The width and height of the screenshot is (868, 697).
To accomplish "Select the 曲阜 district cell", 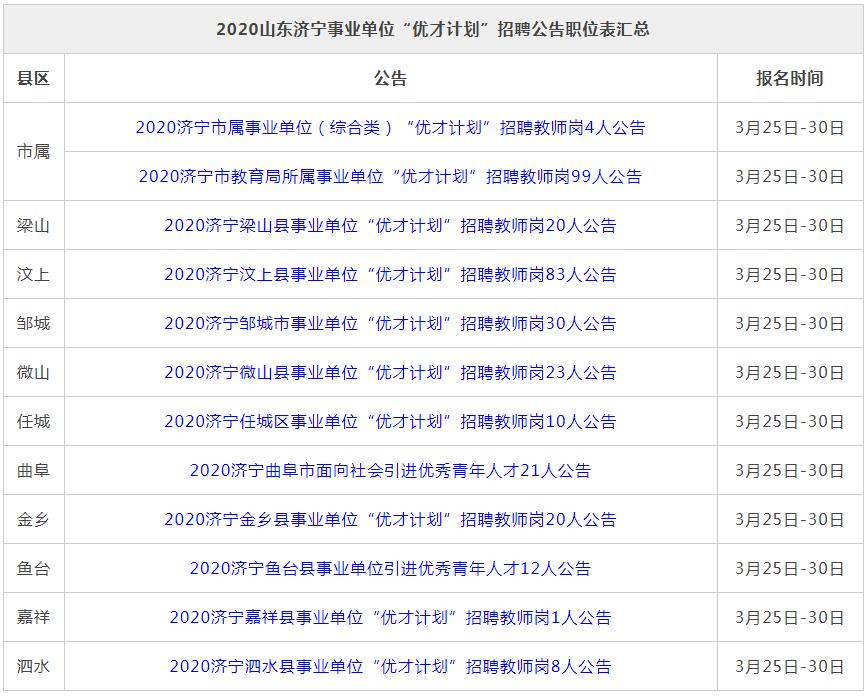I will click(x=33, y=471).
